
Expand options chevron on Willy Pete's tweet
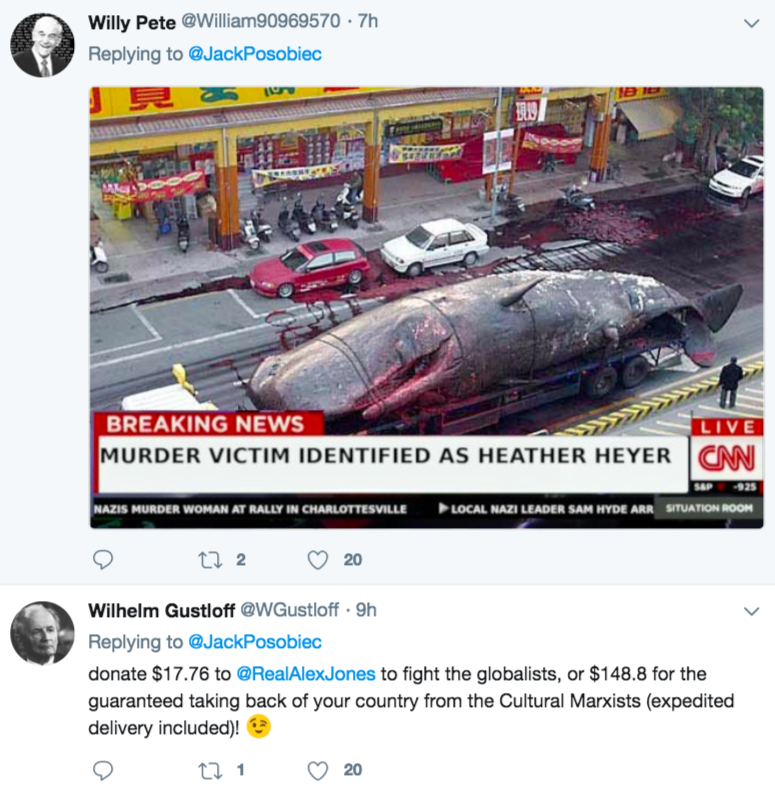click(751, 23)
